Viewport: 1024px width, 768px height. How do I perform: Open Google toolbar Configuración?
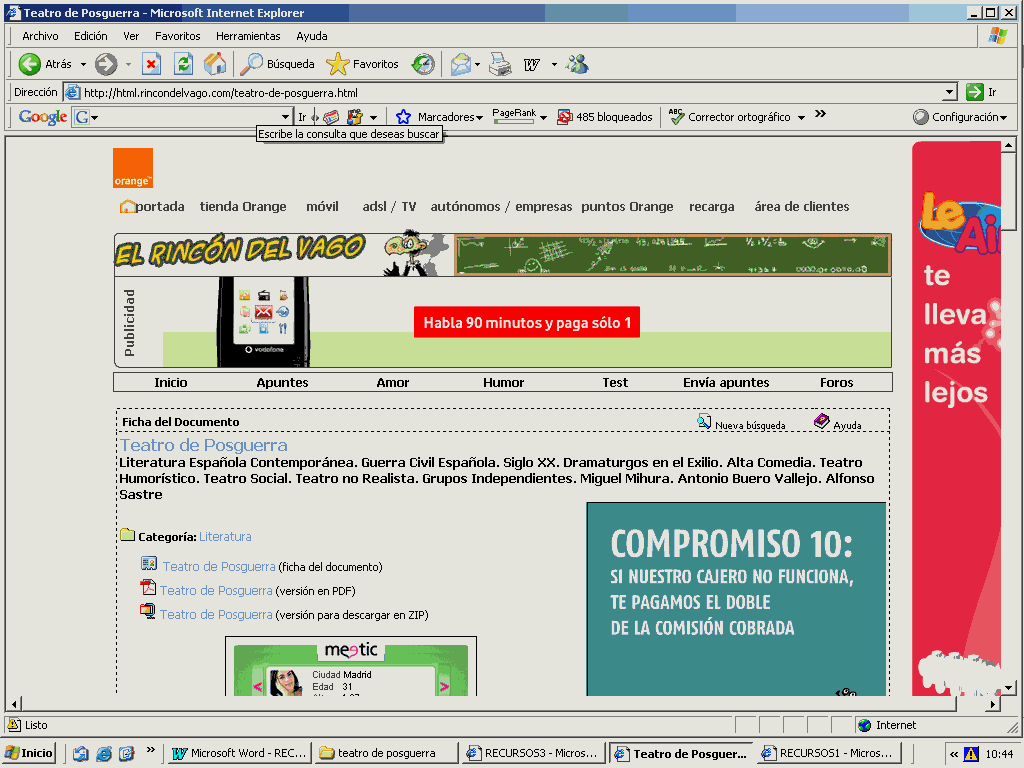pyautogui.click(x=960, y=117)
